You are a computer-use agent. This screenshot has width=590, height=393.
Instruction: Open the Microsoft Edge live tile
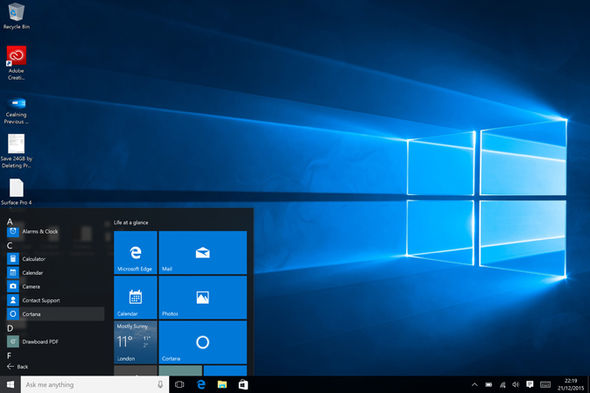pos(135,252)
